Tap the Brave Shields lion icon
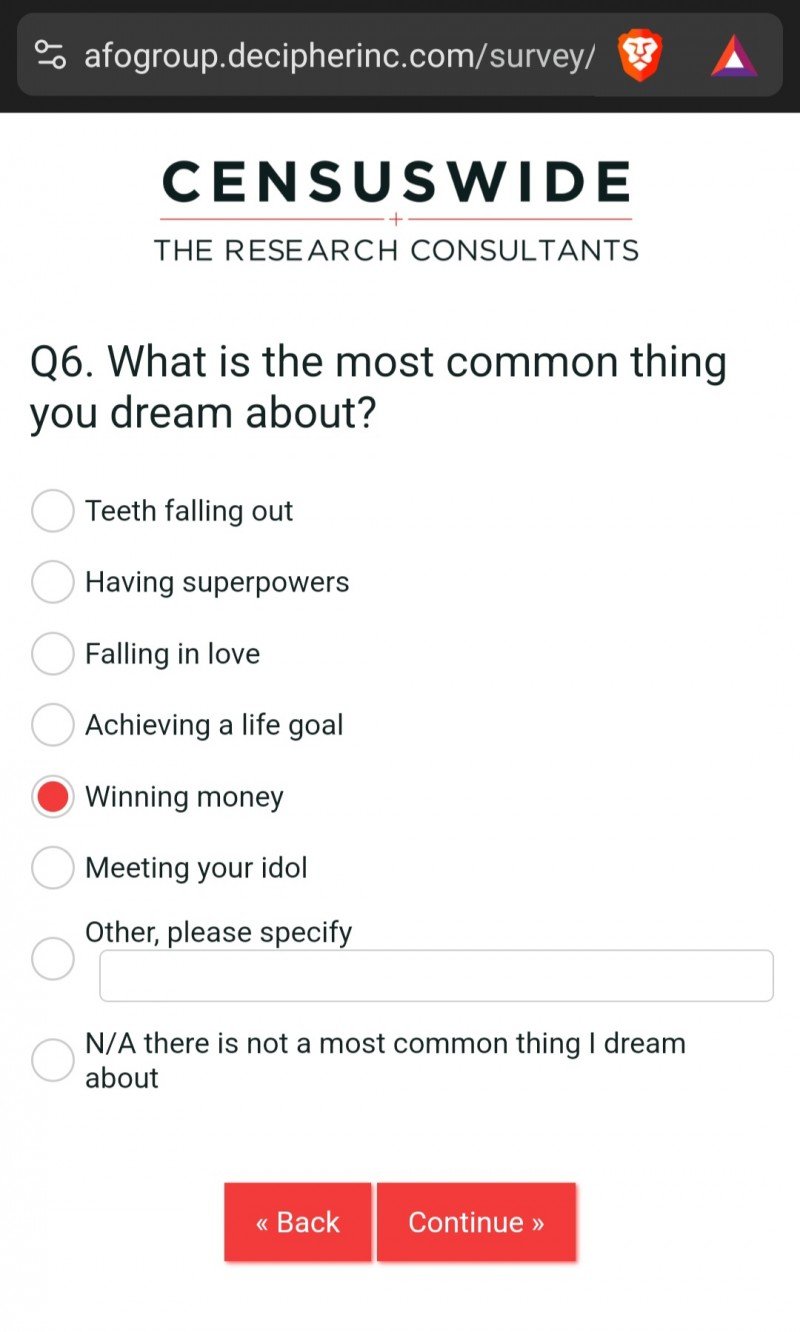Viewport: 800px width, 1332px height. (x=640, y=55)
